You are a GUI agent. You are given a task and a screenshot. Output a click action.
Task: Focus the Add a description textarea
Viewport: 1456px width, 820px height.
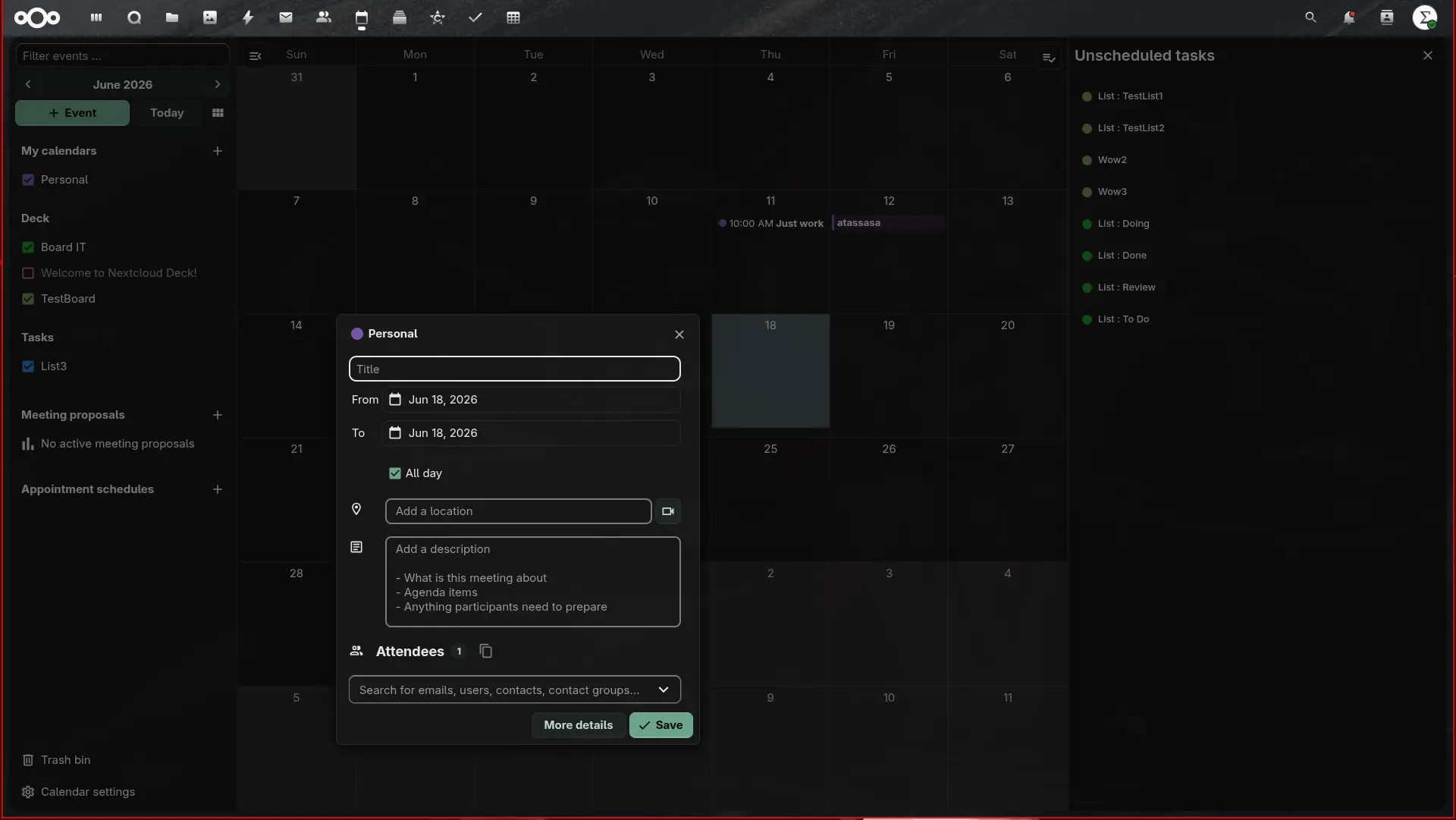[533, 582]
